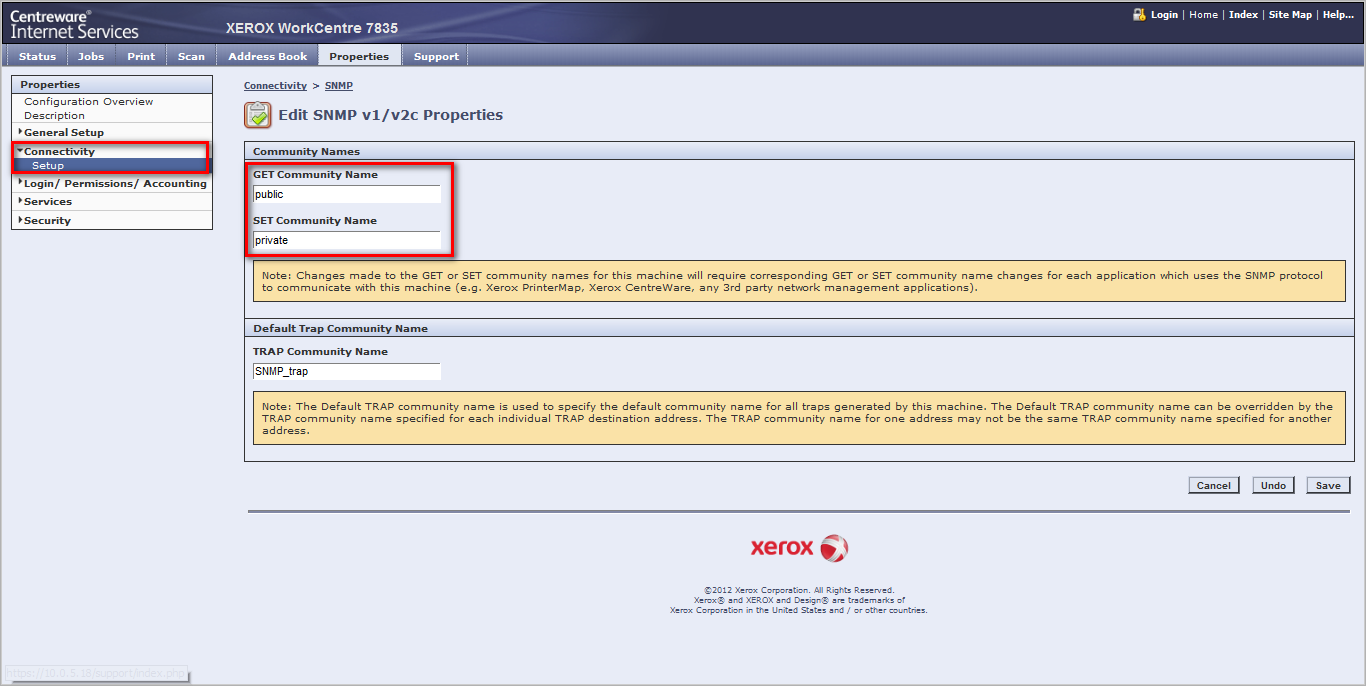
Task: Open the Support tab
Action: click(436, 57)
